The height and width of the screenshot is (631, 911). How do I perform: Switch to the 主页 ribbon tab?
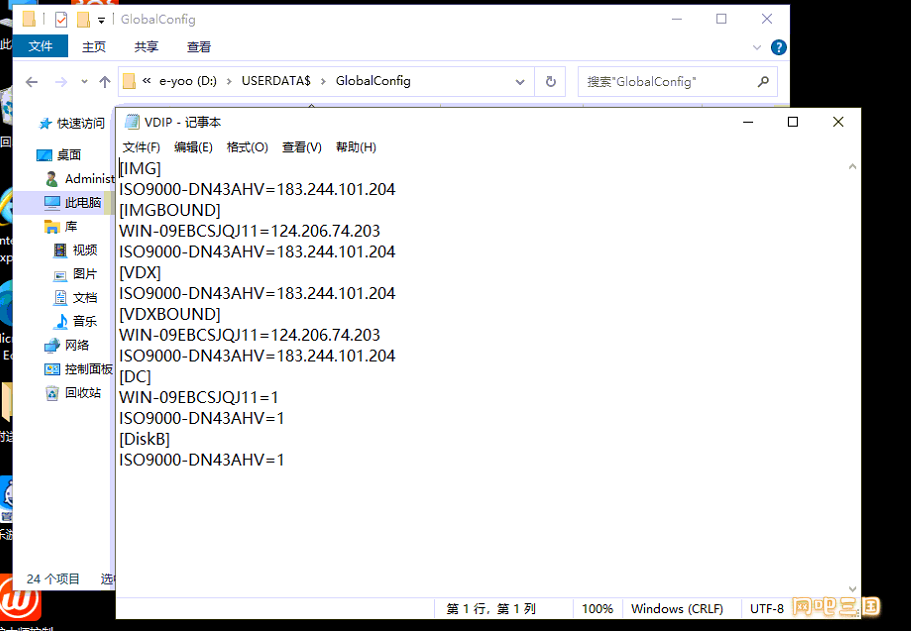point(94,46)
